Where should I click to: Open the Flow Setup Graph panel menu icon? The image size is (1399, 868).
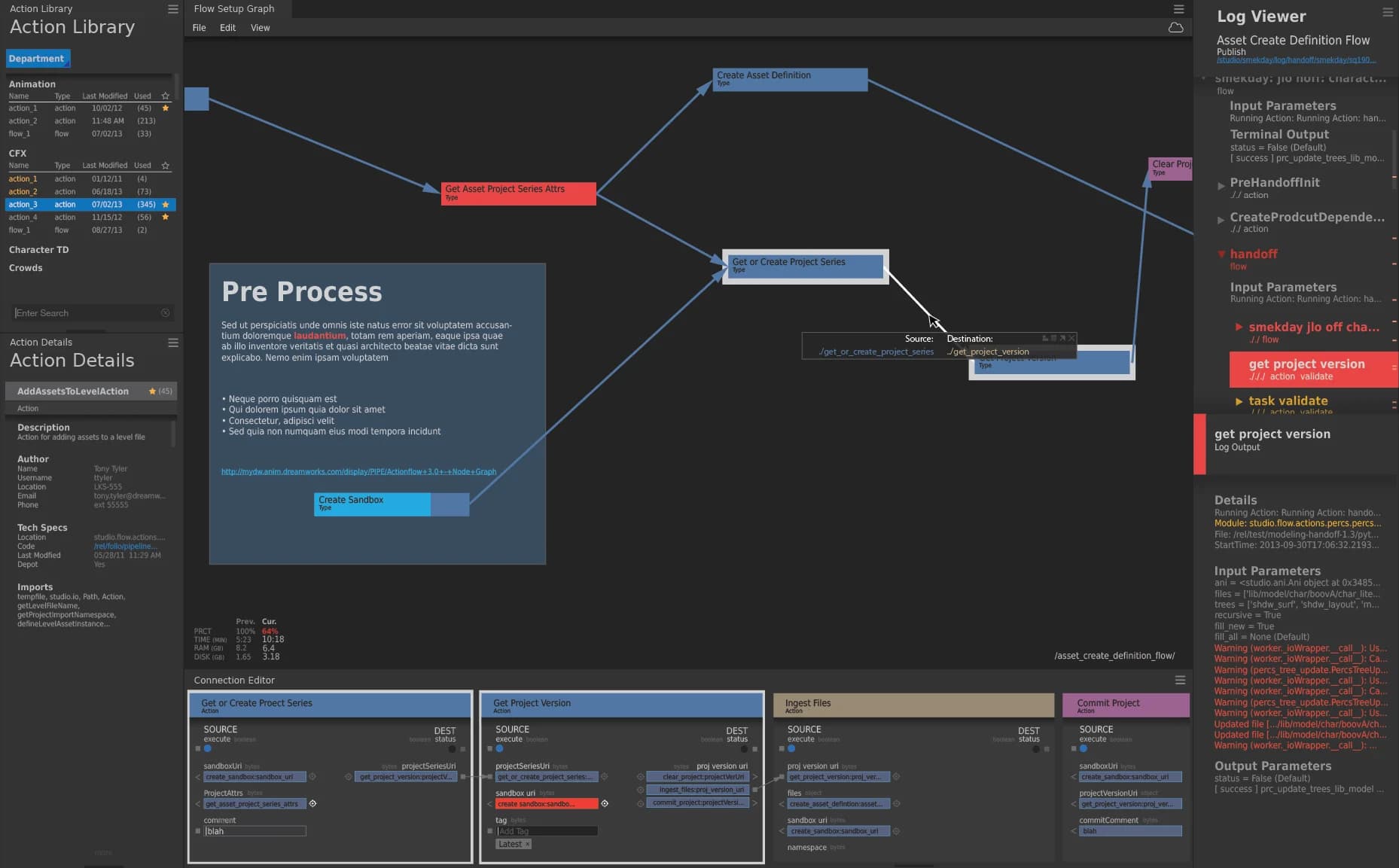1179,9
